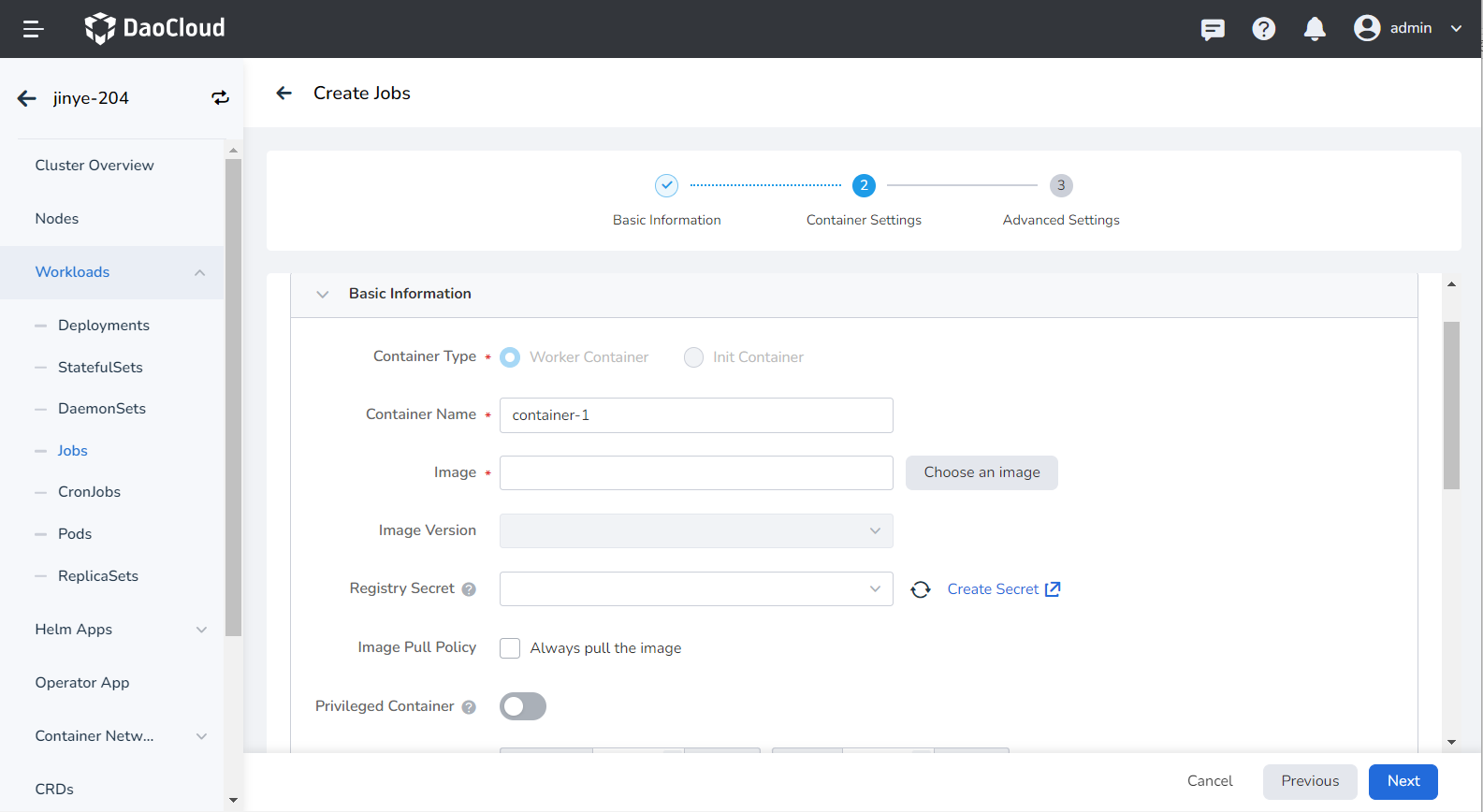
Task: Click the form's vertical scrollbar thumb
Action: coord(1451,405)
